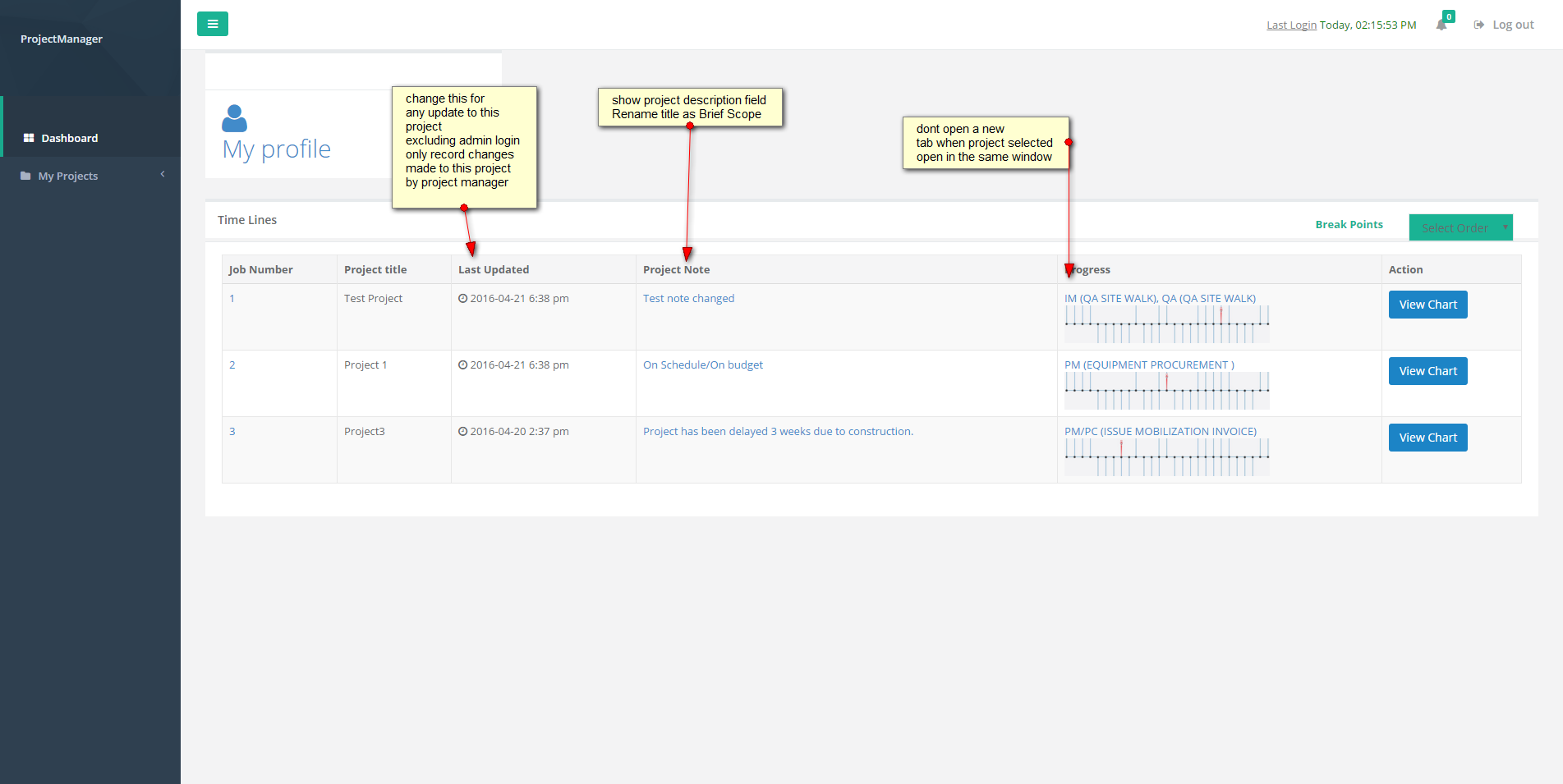This screenshot has height=784, width=1563.
Task: Click clock icon beside Project3 last updated
Action: point(463,431)
